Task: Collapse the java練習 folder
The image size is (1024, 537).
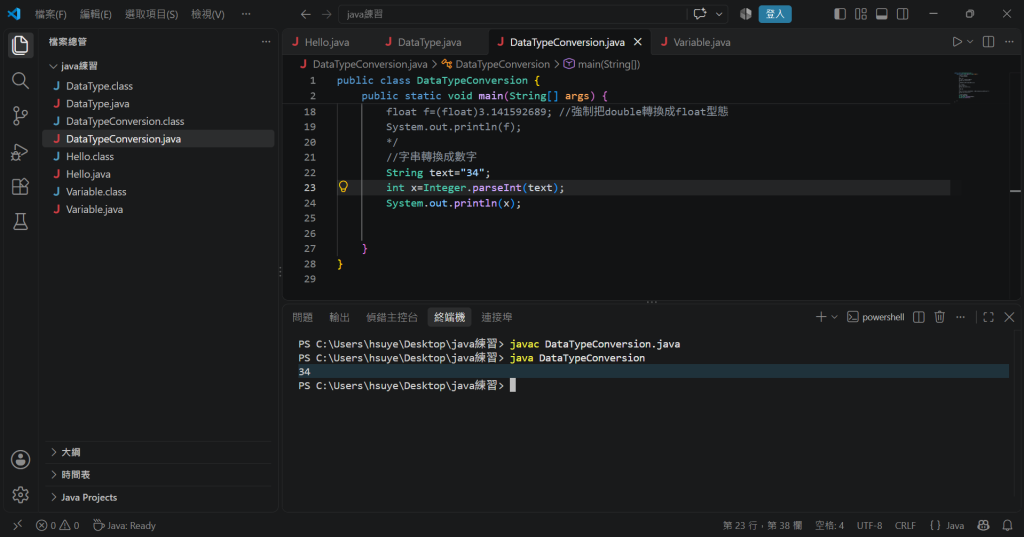Action: (159, 66)
